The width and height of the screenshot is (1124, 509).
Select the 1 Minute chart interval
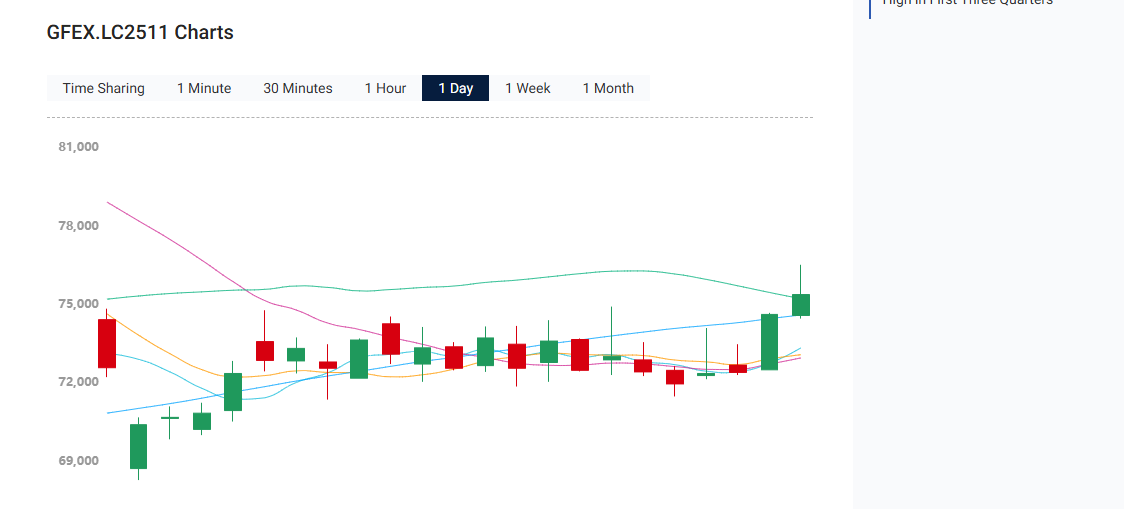[204, 88]
